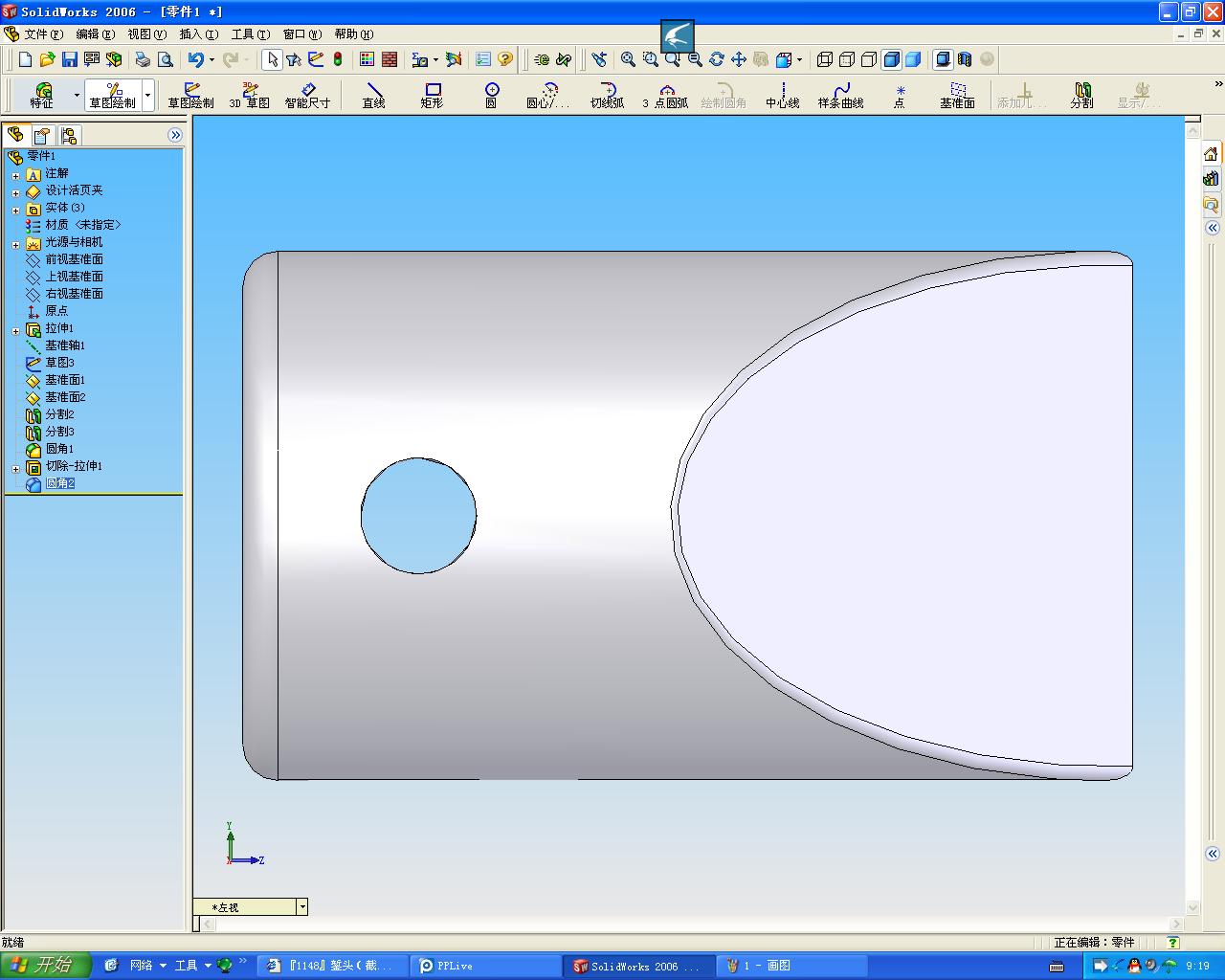1225x980 pixels.
Task: Open Print Preview icon
Action: tap(165, 59)
